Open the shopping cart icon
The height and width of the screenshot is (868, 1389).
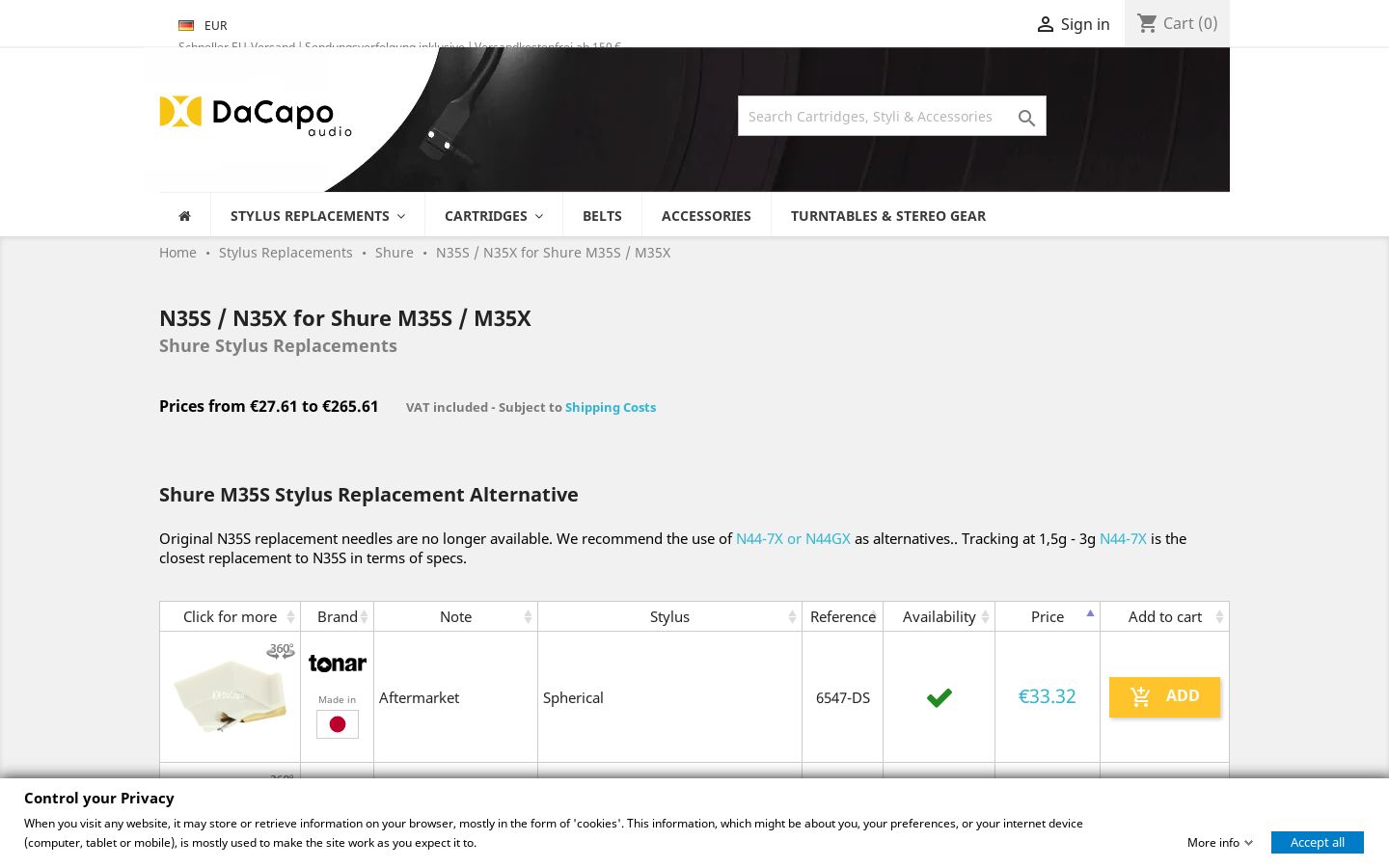(1147, 23)
